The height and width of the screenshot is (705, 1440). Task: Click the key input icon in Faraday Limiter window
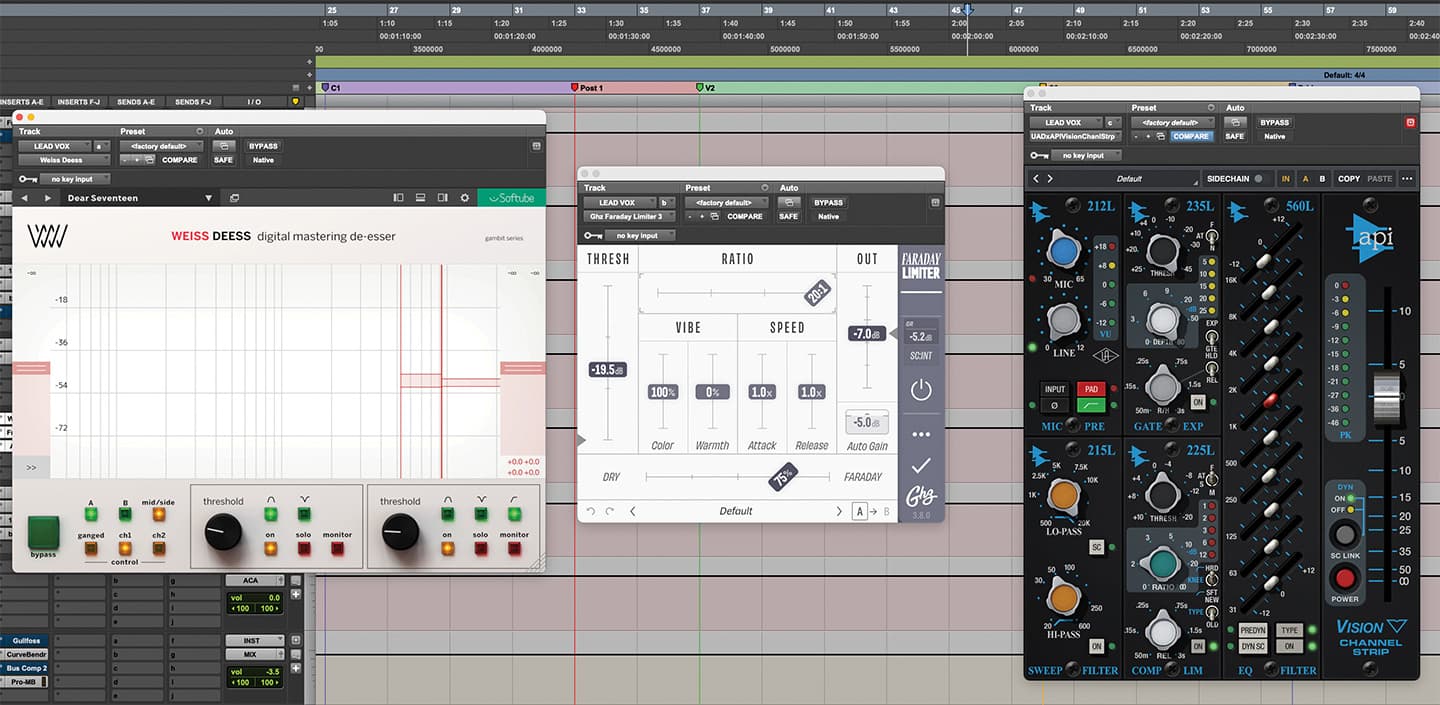point(593,236)
